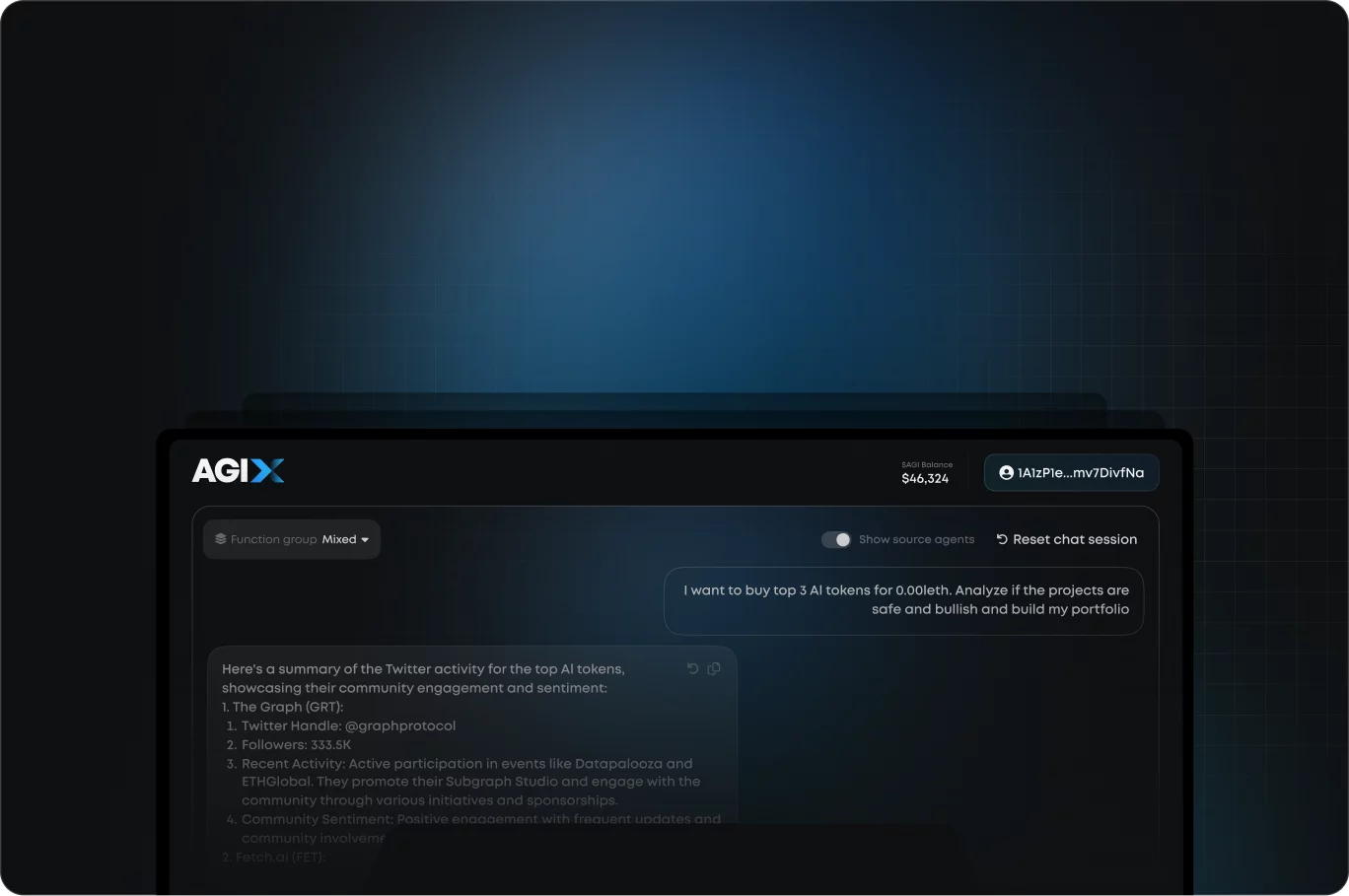The height and width of the screenshot is (896, 1349).
Task: Click the Show source agents label
Action: (x=916, y=539)
